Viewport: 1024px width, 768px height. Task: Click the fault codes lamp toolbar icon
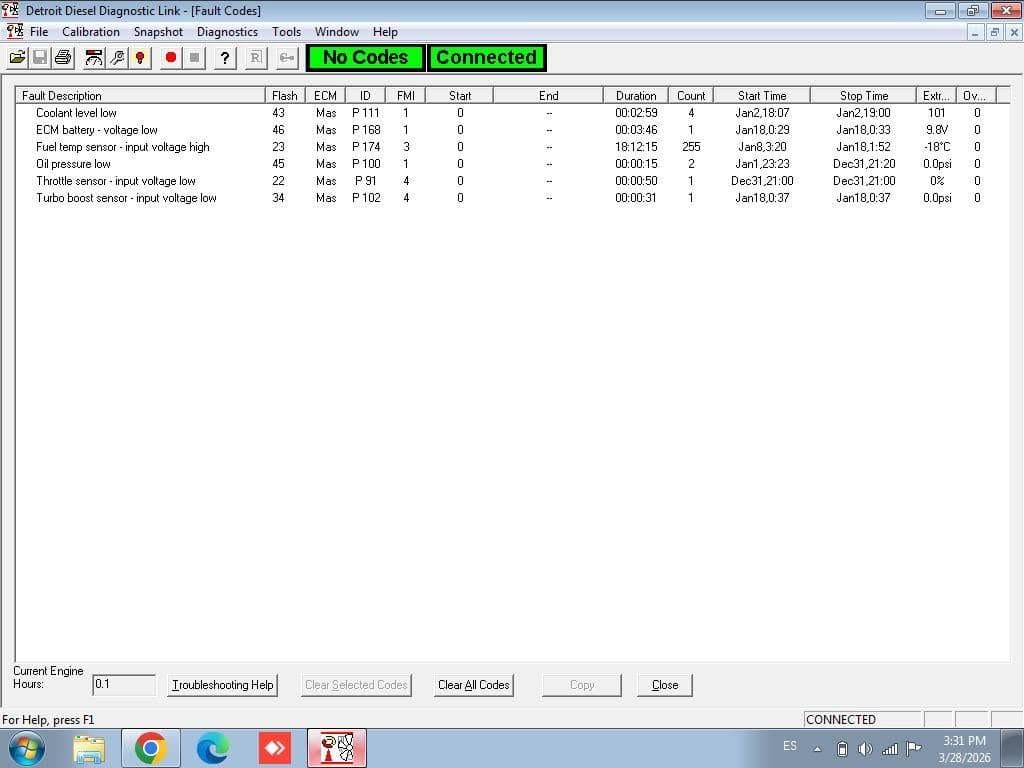pos(140,57)
